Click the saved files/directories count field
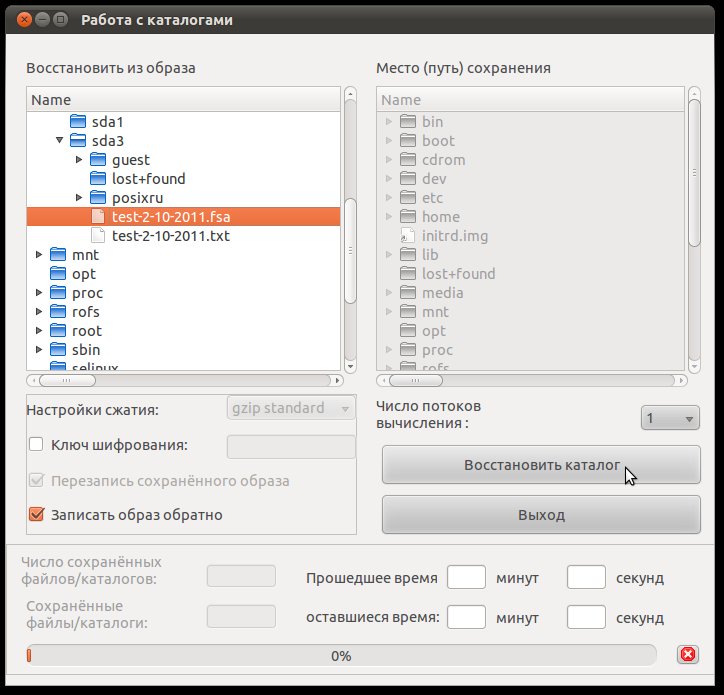The width and height of the screenshot is (724, 695). 241,576
